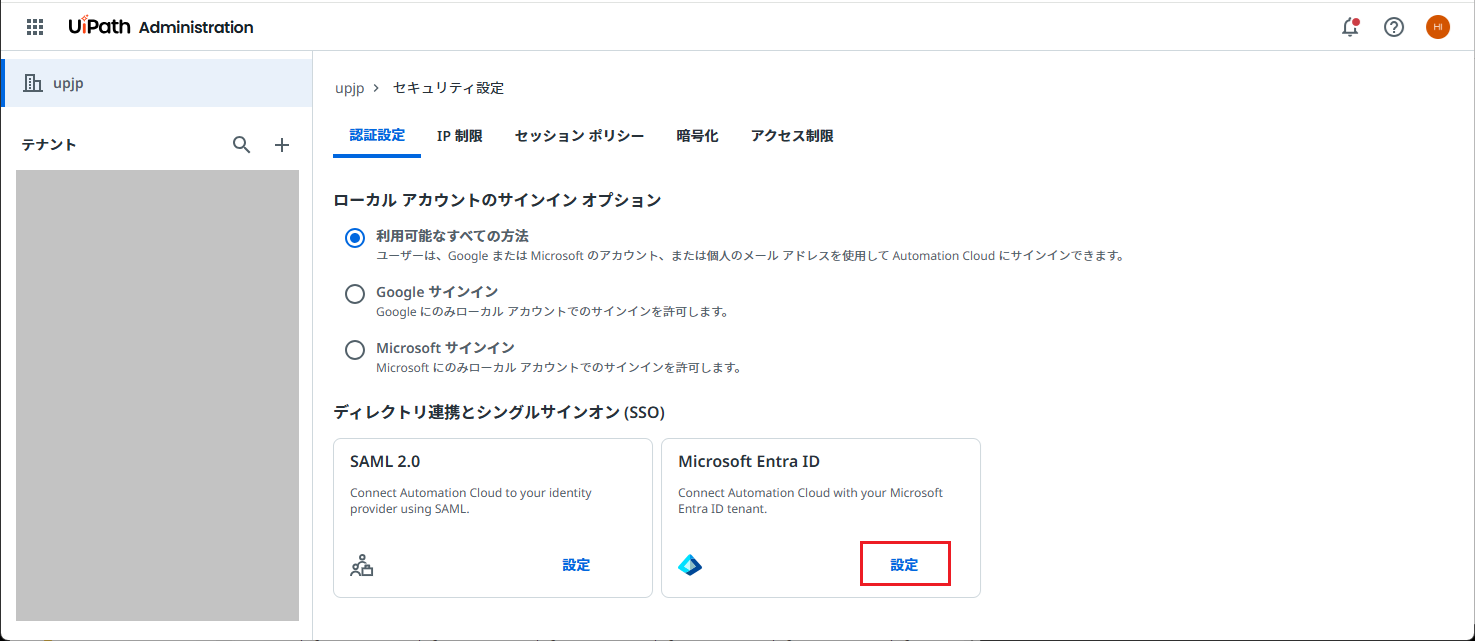Screen dimensions: 1475x641
Task: Open the HI user avatar menu
Action: 1438,27
